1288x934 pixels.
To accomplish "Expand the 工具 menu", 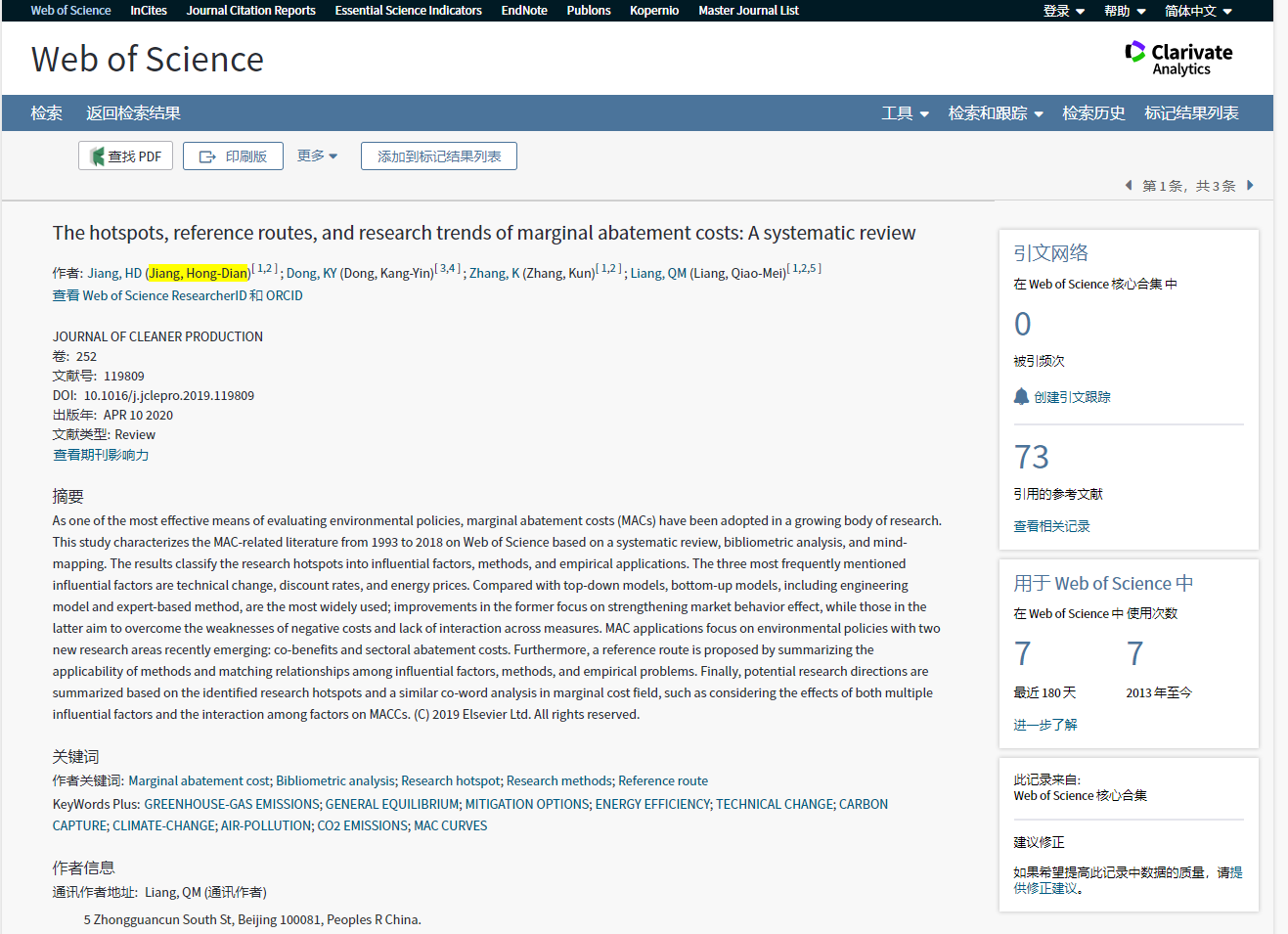I will [x=905, y=113].
